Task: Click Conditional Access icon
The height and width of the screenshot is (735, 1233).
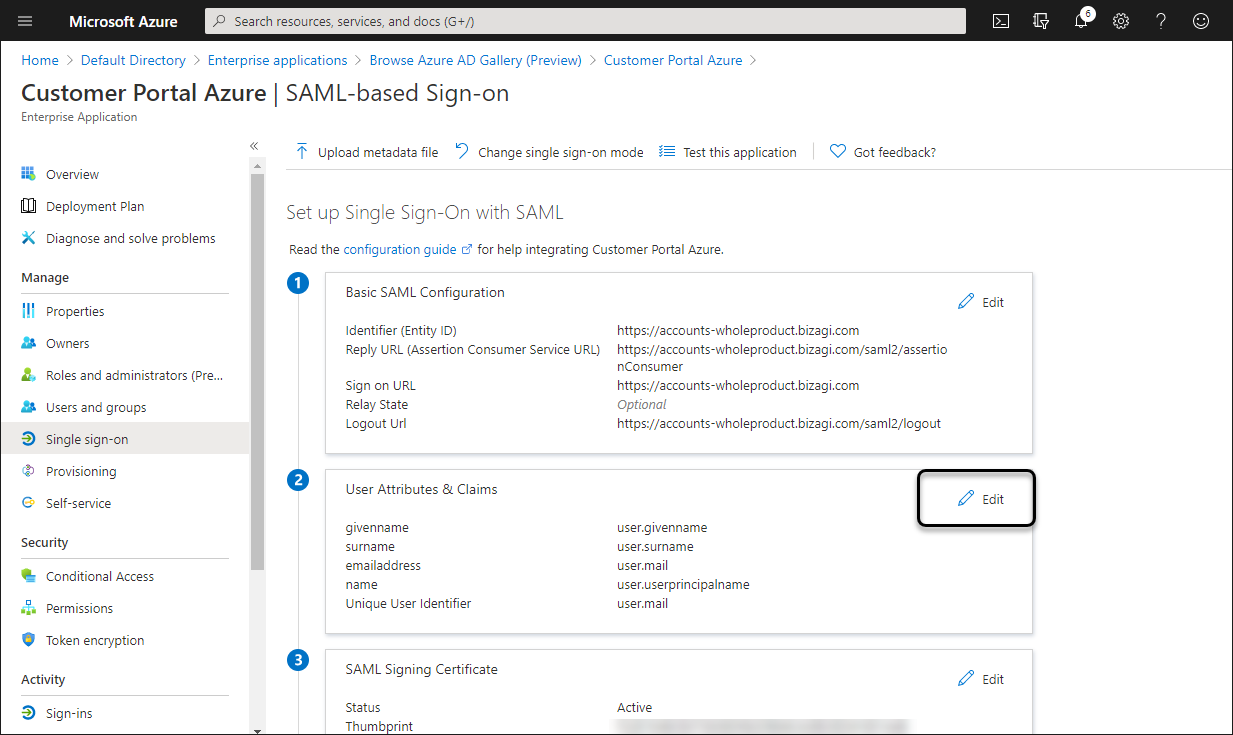Action: 28,576
